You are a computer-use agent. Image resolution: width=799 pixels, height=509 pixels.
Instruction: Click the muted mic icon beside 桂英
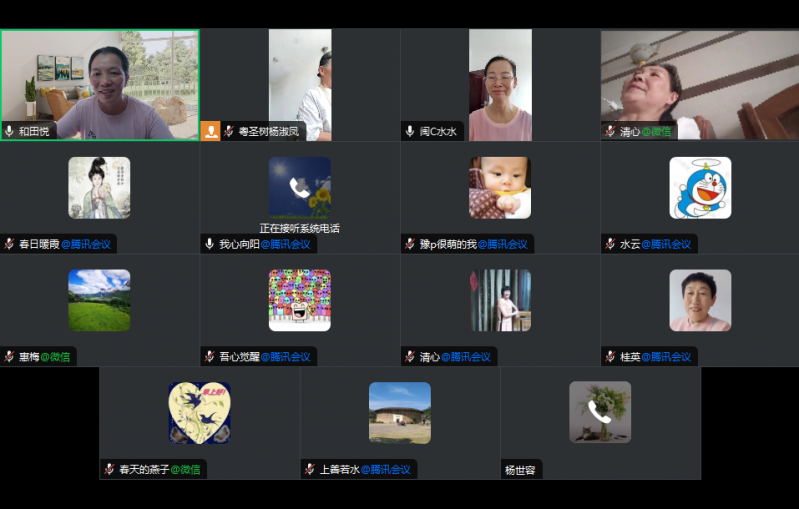pyautogui.click(x=610, y=357)
